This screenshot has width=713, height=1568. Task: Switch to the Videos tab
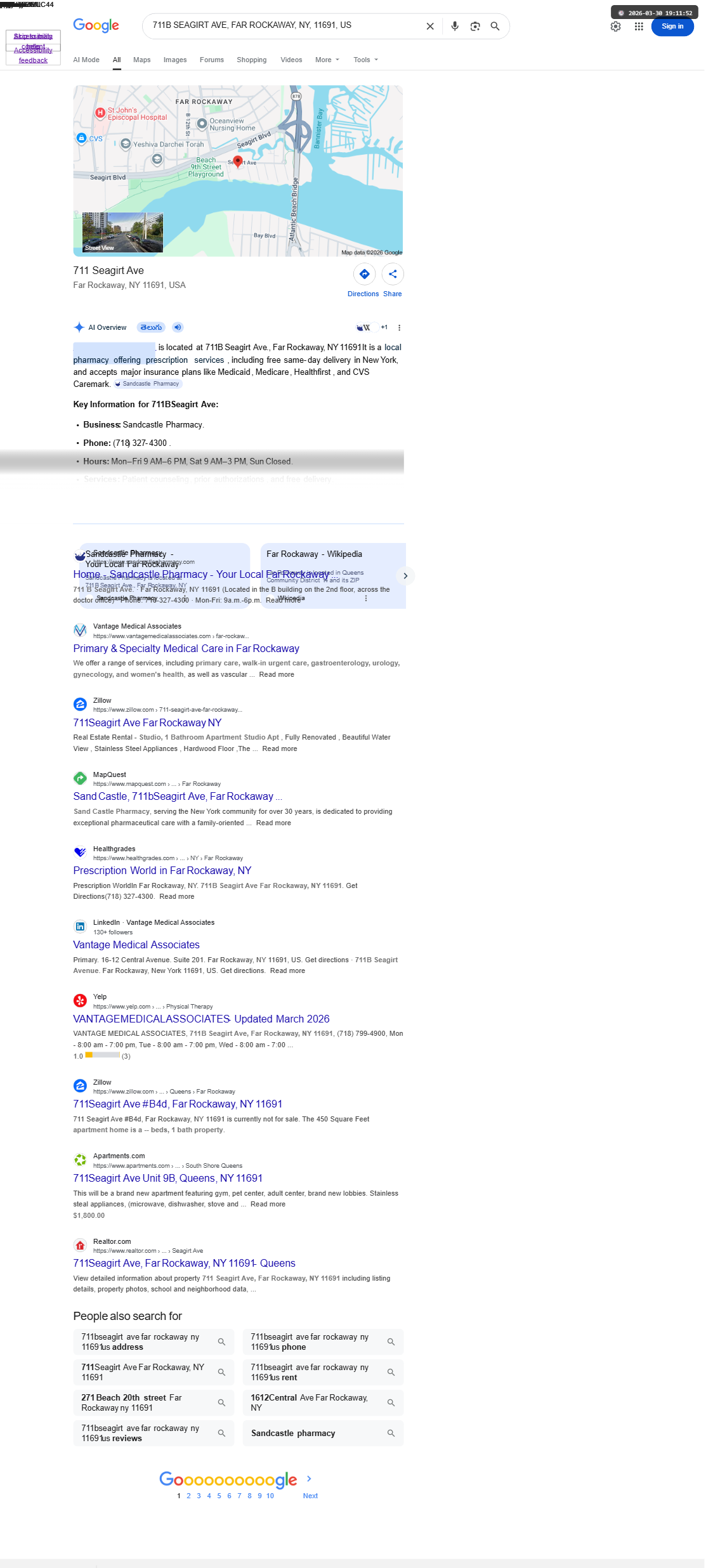click(291, 60)
